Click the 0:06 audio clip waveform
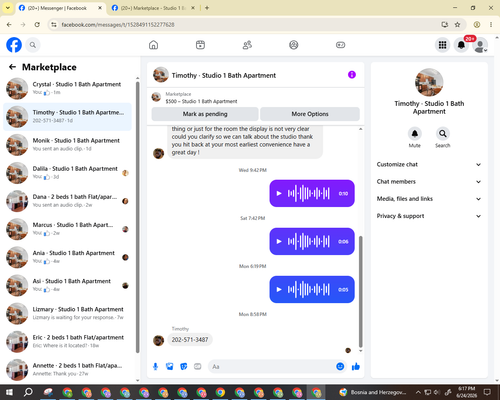Image resolution: width=500 pixels, height=400 pixels. coord(309,241)
